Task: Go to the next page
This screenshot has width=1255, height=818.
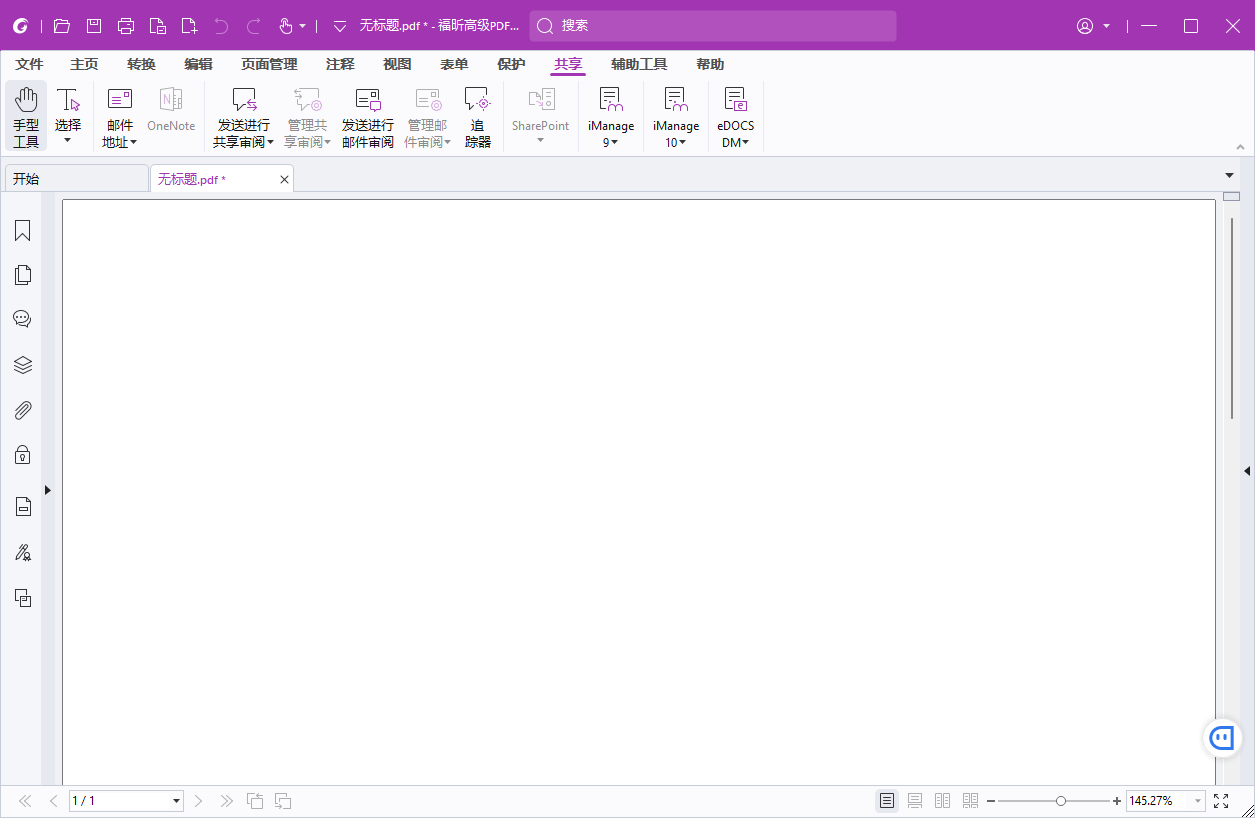Action: [198, 801]
